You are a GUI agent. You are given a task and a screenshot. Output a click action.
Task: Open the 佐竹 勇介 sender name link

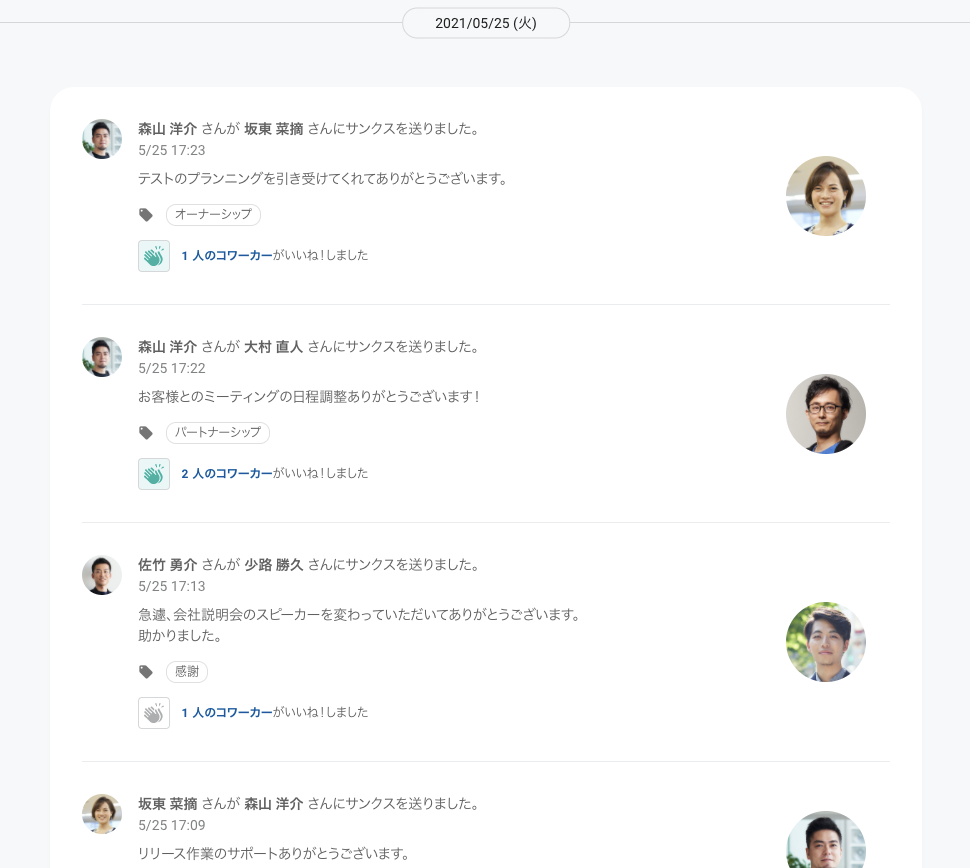click(x=167, y=565)
